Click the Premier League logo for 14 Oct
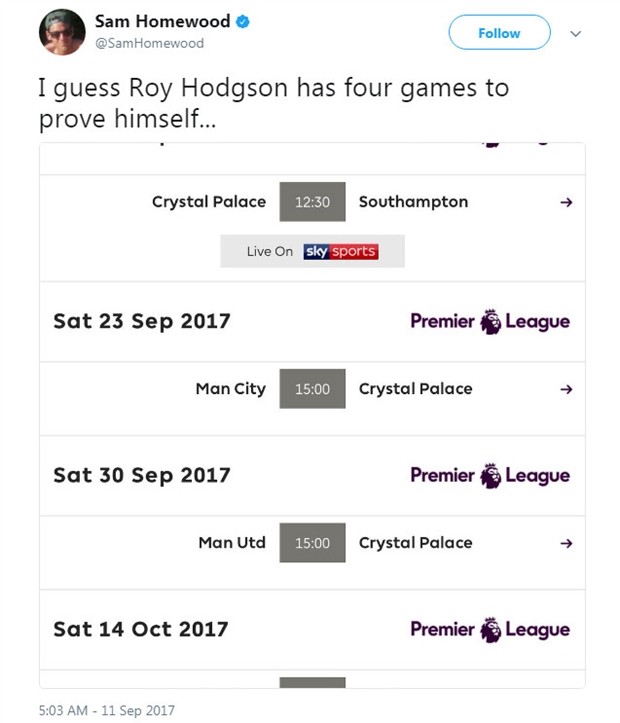This screenshot has width=620, height=723. point(490,630)
